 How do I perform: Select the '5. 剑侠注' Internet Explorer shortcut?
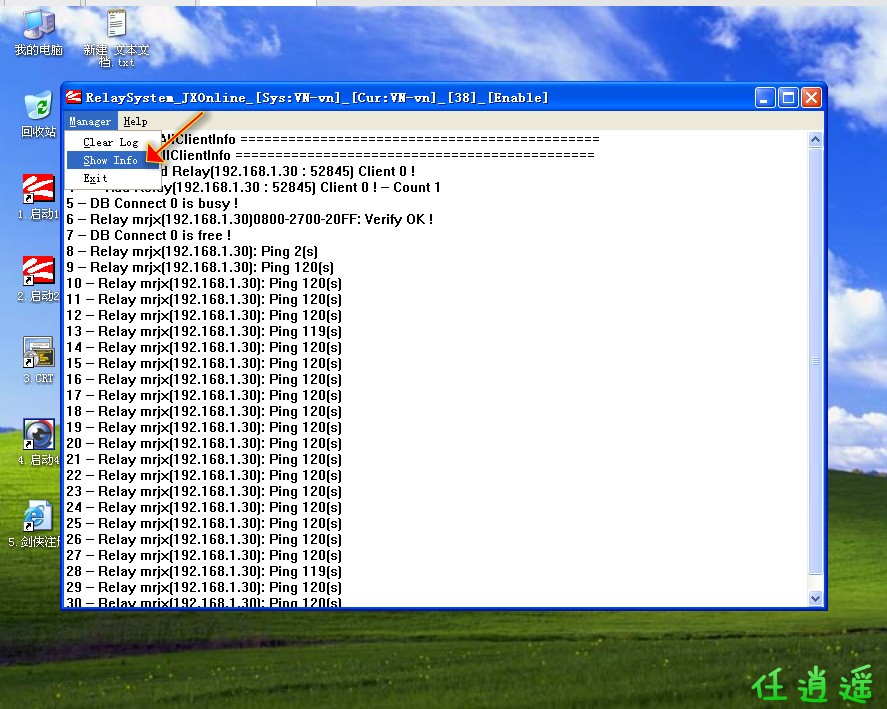pos(35,525)
